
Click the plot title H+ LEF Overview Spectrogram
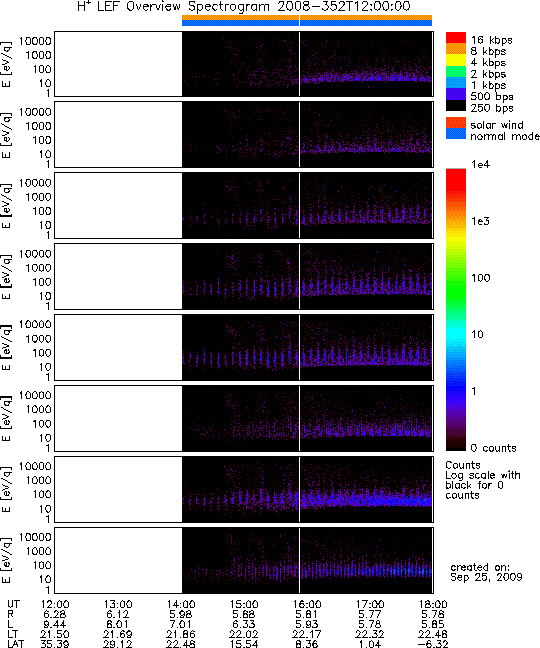pyautogui.click(x=244, y=7)
